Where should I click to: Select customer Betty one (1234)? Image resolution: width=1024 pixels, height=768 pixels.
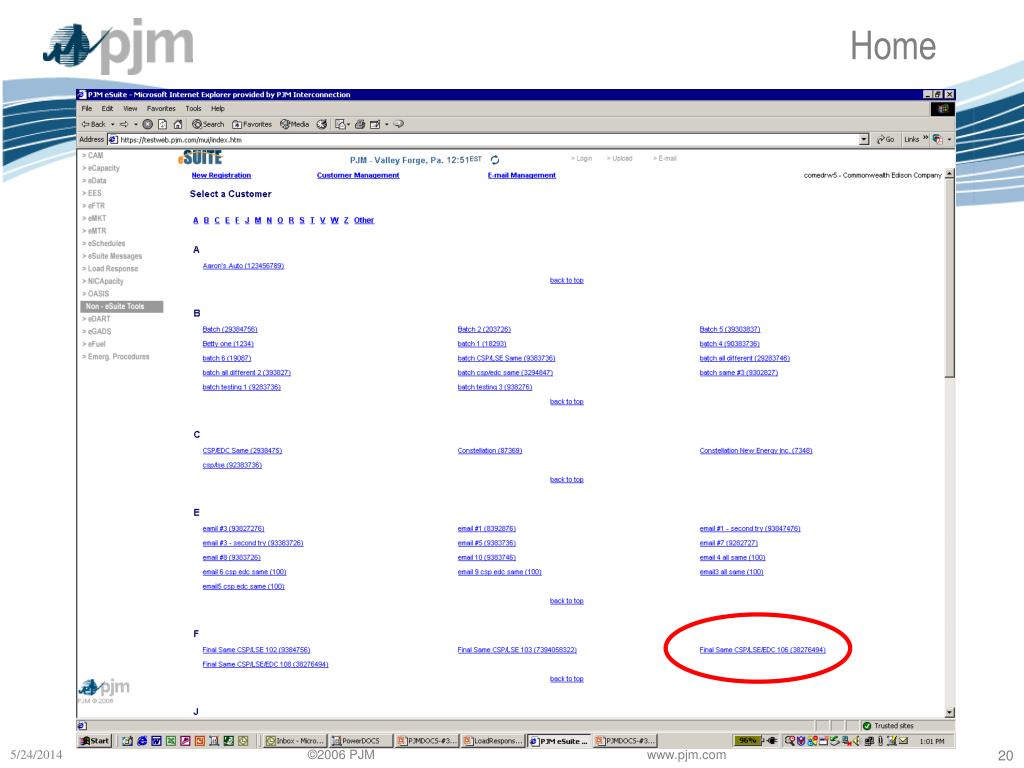tap(228, 344)
